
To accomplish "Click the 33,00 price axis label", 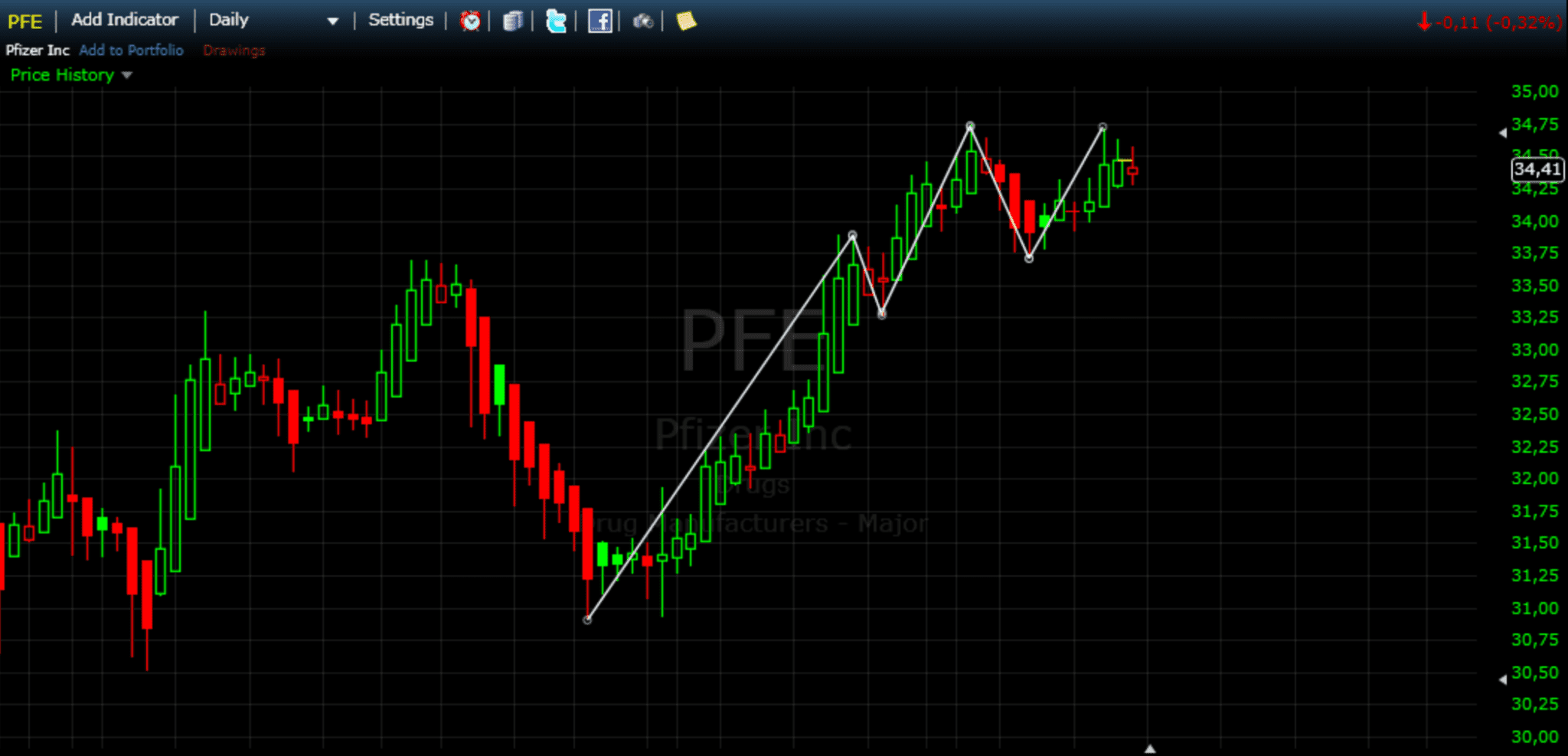I will coord(1534,350).
